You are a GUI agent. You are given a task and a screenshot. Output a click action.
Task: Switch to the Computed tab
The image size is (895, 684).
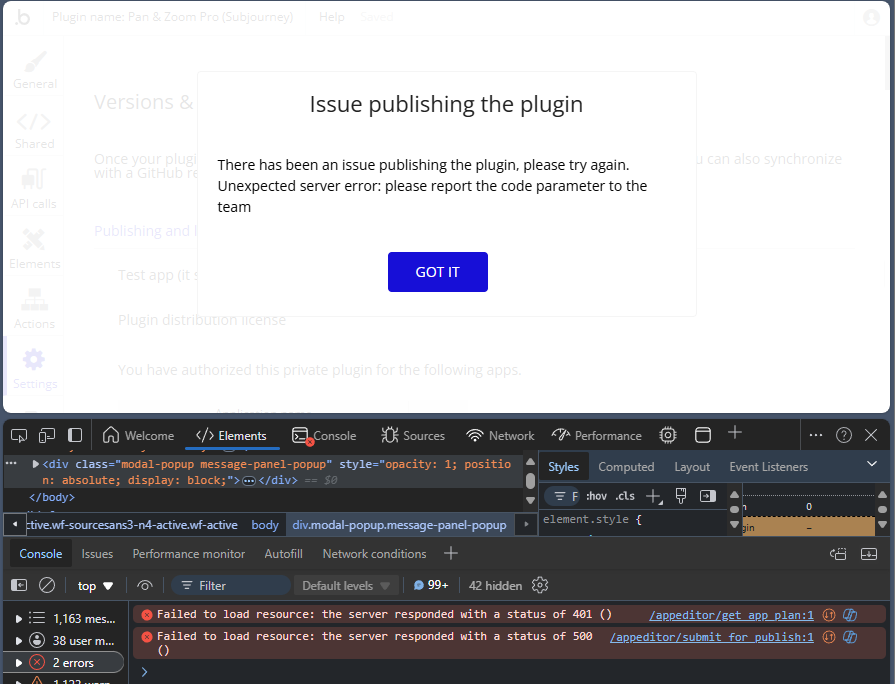point(626,466)
